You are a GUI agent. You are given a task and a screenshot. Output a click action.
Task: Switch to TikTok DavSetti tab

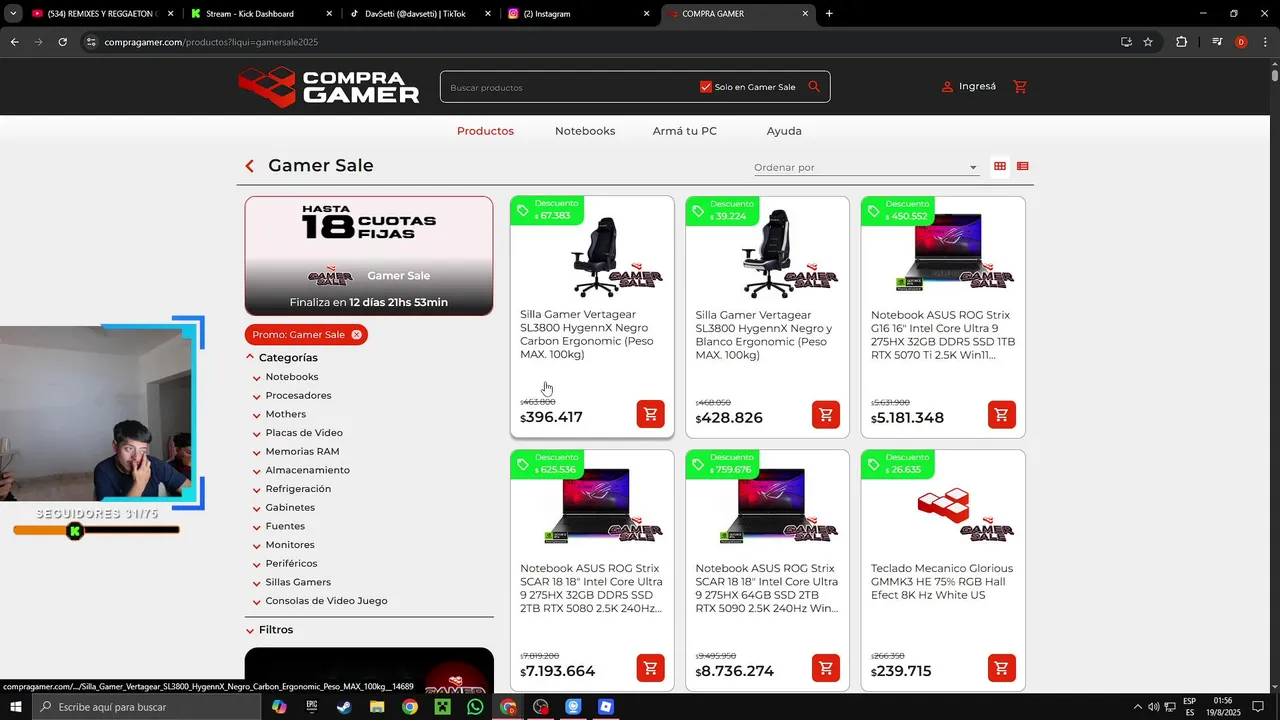point(420,14)
